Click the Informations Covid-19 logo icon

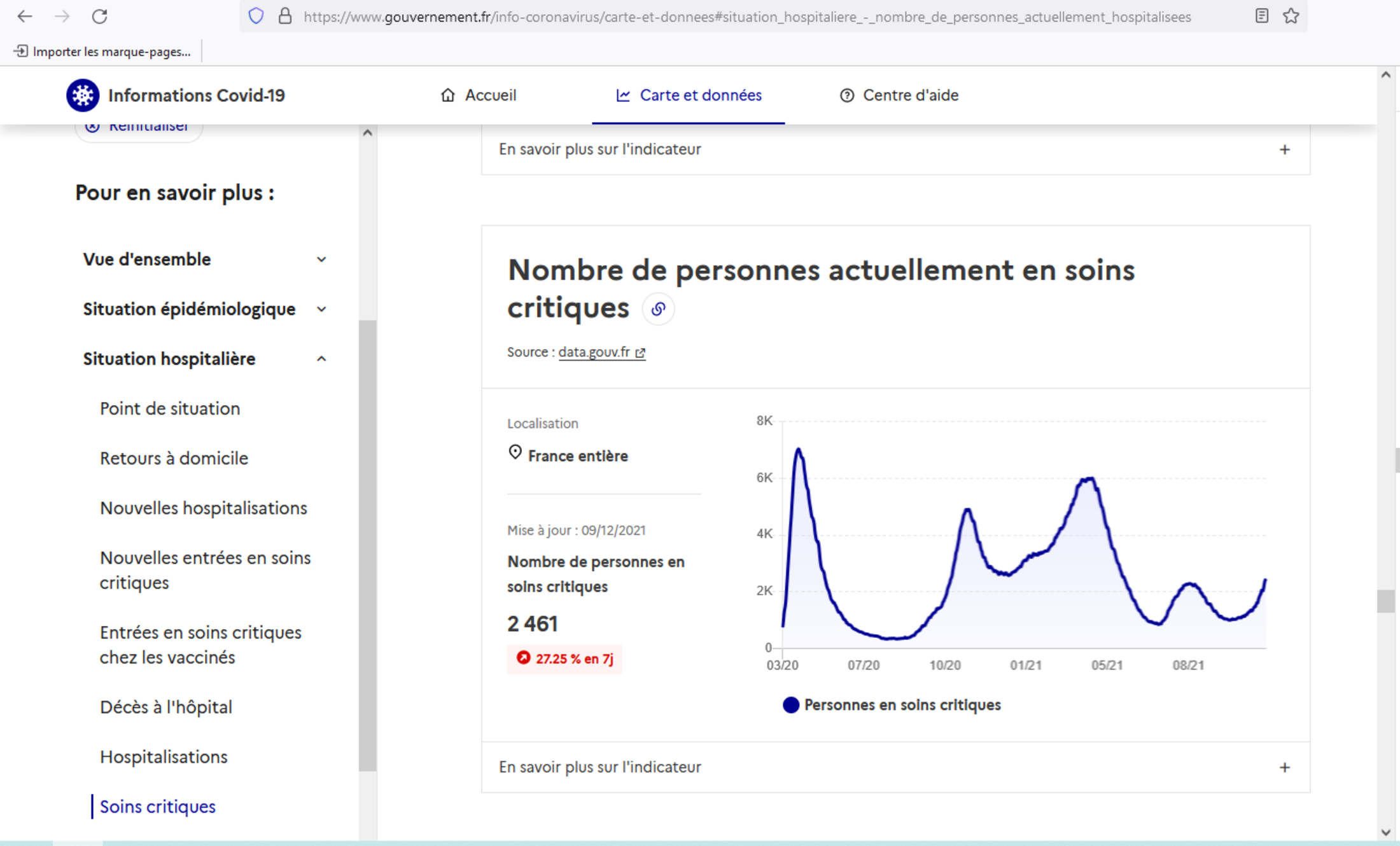click(83, 95)
